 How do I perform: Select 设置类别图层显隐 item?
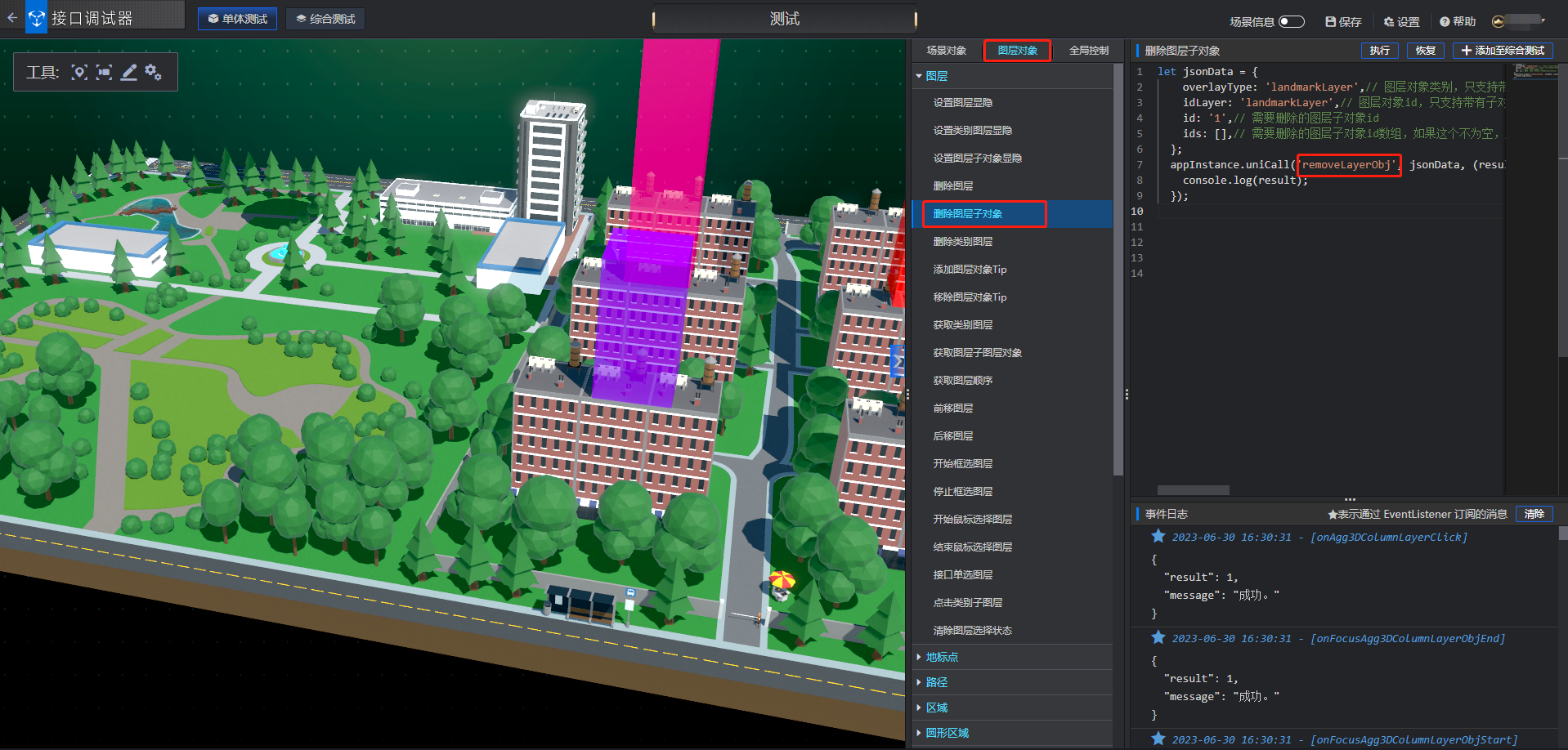[x=1012, y=131]
